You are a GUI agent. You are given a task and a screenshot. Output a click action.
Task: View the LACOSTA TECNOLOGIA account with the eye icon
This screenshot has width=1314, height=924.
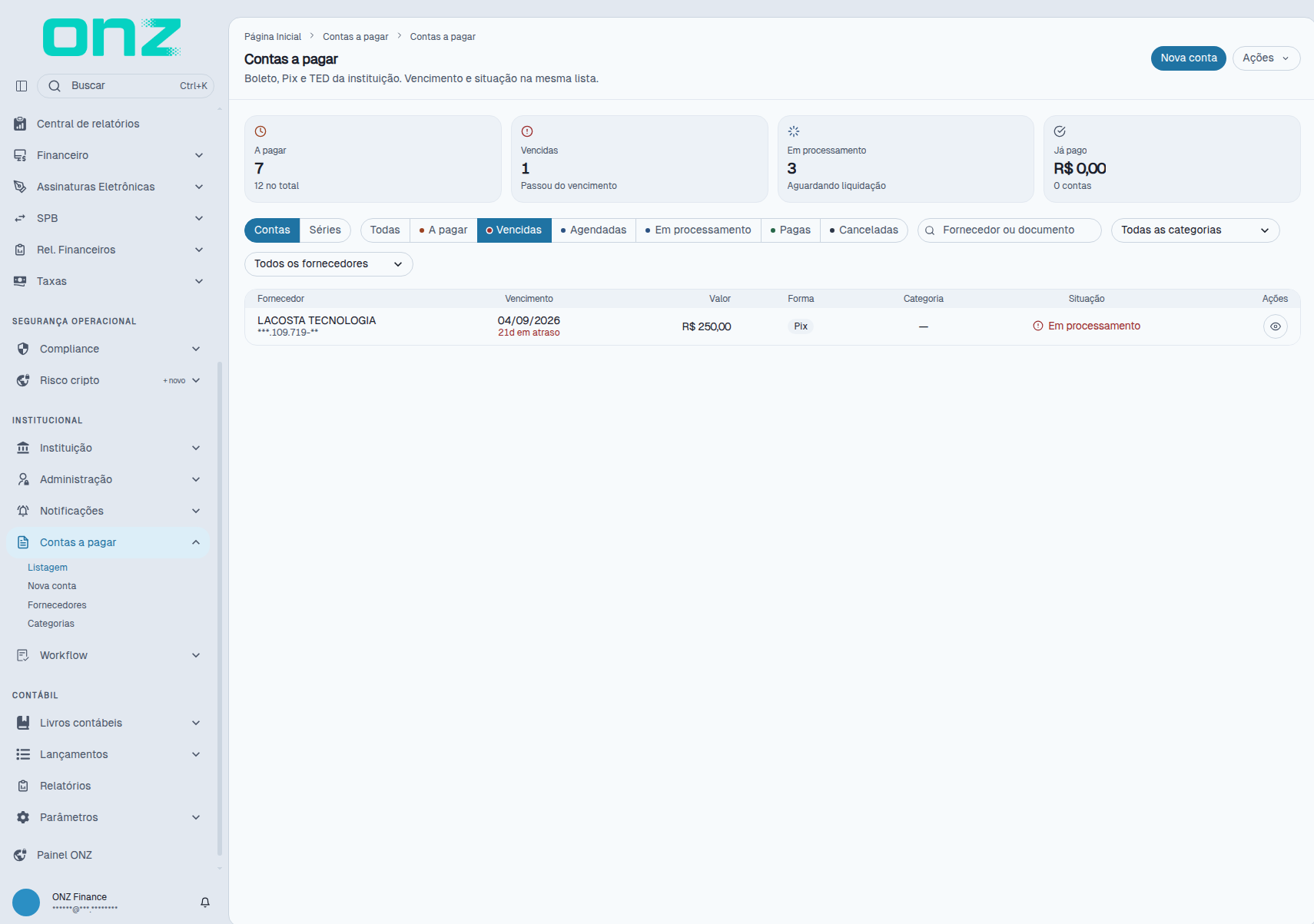1275,326
